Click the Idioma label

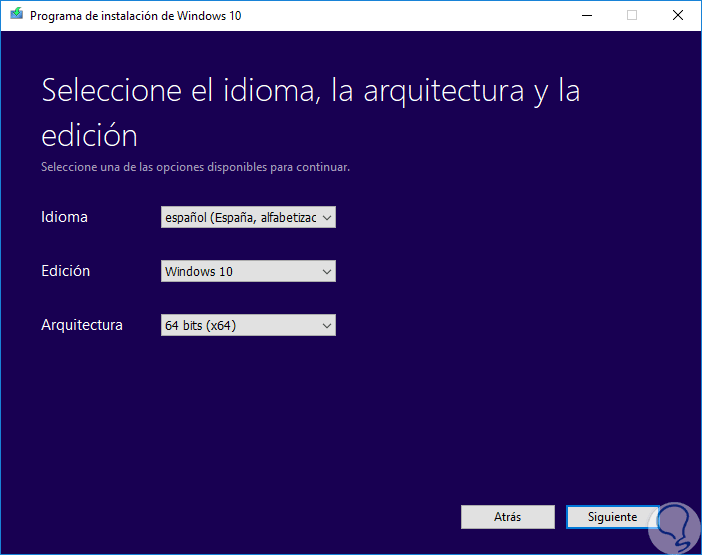[x=64, y=217]
